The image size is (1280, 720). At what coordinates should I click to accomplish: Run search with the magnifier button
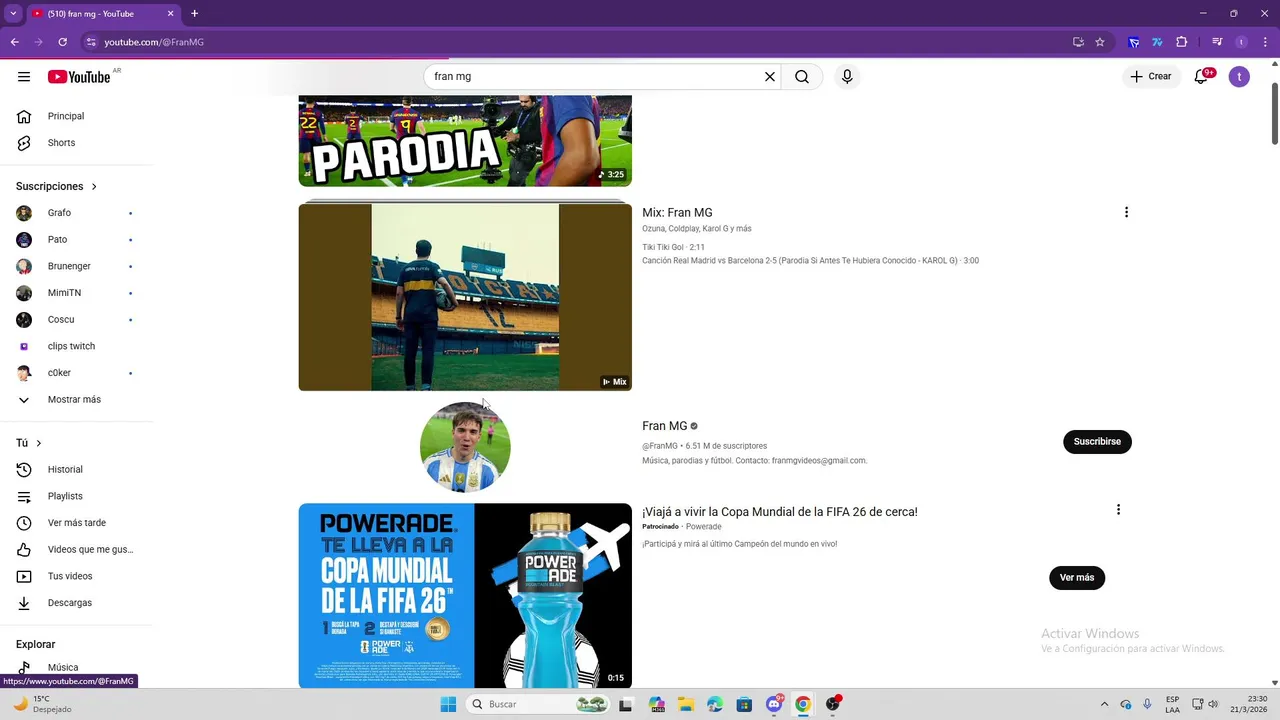pyautogui.click(x=802, y=77)
